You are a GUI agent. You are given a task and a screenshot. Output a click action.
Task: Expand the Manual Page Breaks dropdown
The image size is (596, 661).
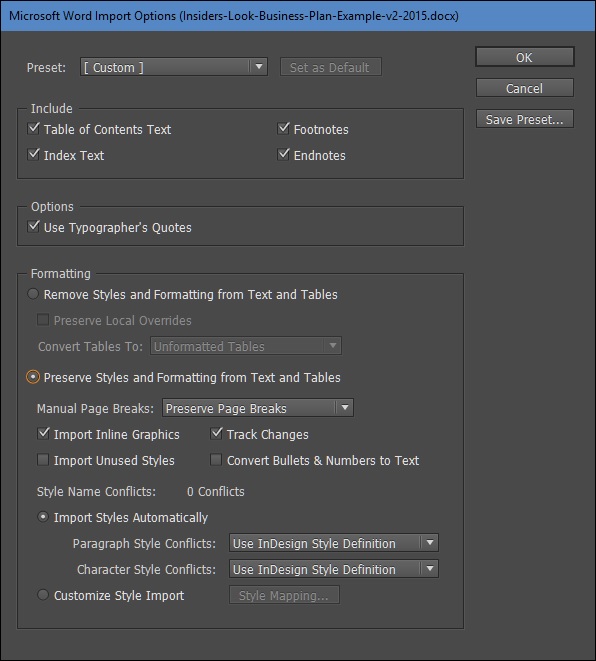coord(258,408)
